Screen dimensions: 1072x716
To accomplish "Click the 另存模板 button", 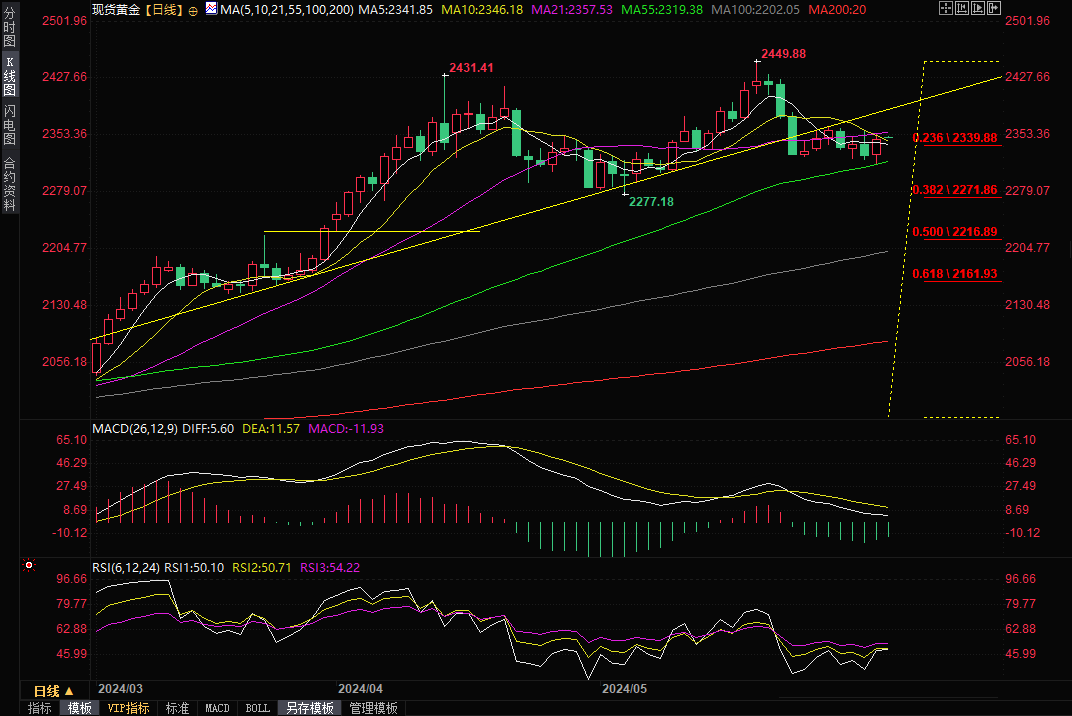I will pyautogui.click(x=309, y=708).
